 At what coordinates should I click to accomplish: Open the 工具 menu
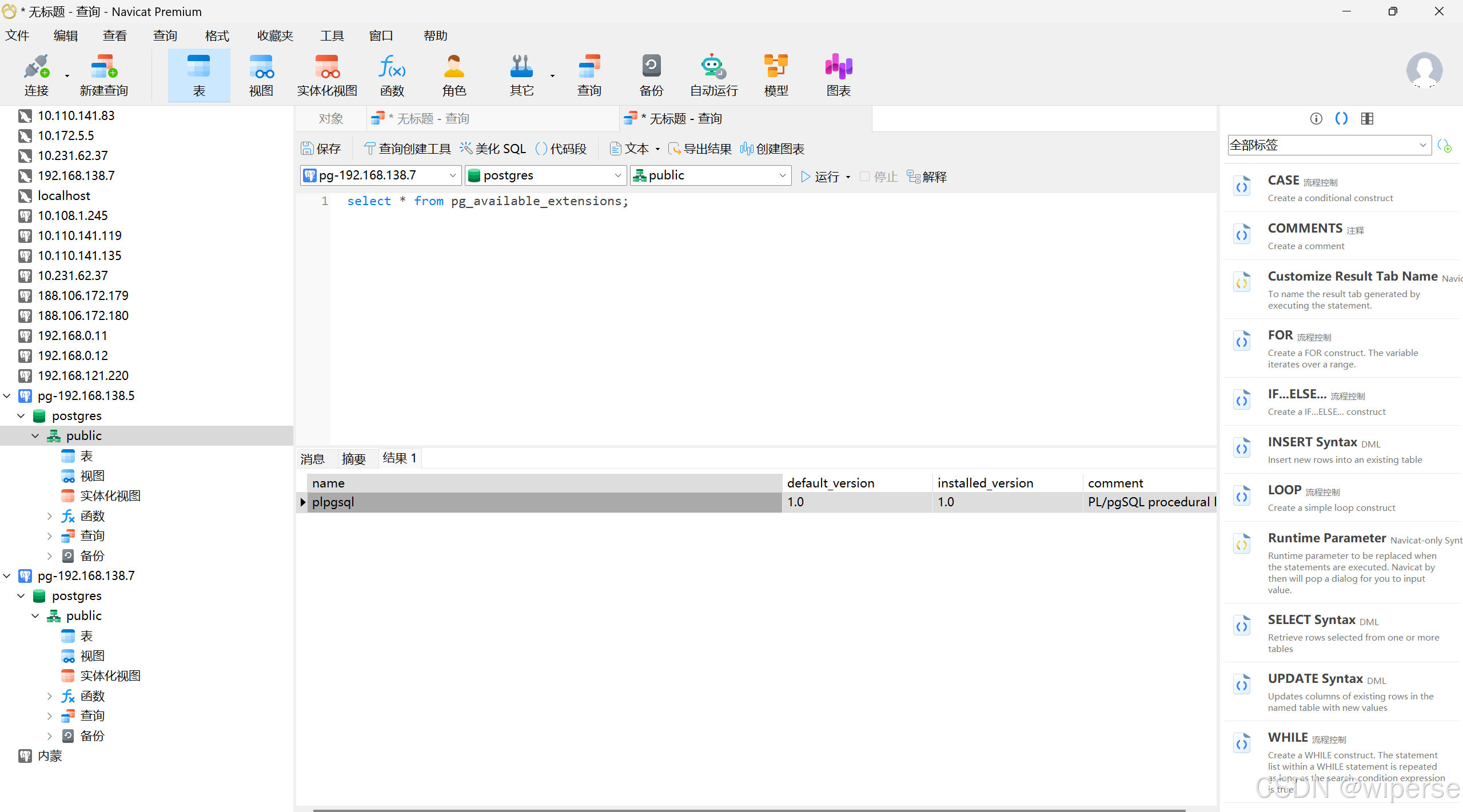[x=332, y=35]
